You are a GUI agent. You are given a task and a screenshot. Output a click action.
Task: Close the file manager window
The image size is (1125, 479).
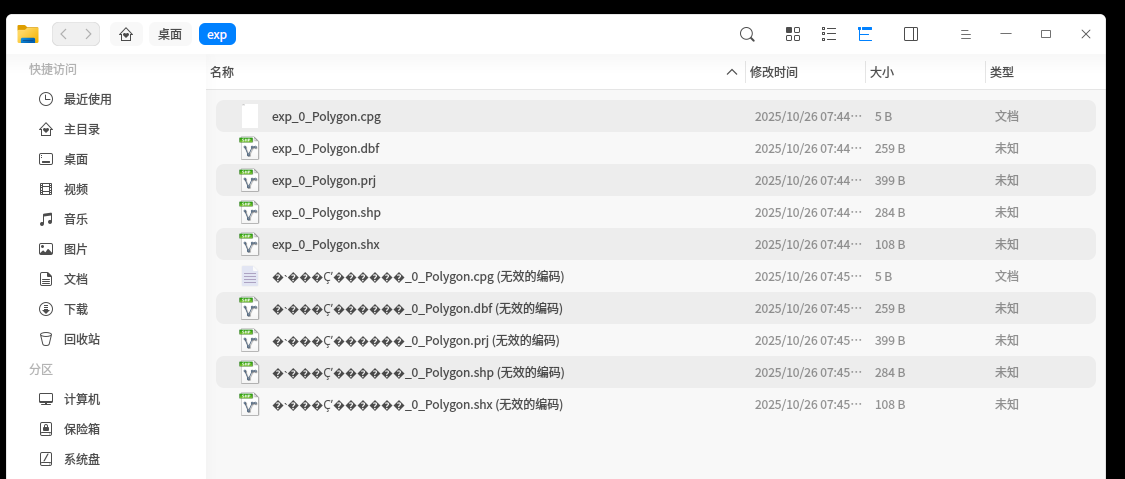(1086, 34)
